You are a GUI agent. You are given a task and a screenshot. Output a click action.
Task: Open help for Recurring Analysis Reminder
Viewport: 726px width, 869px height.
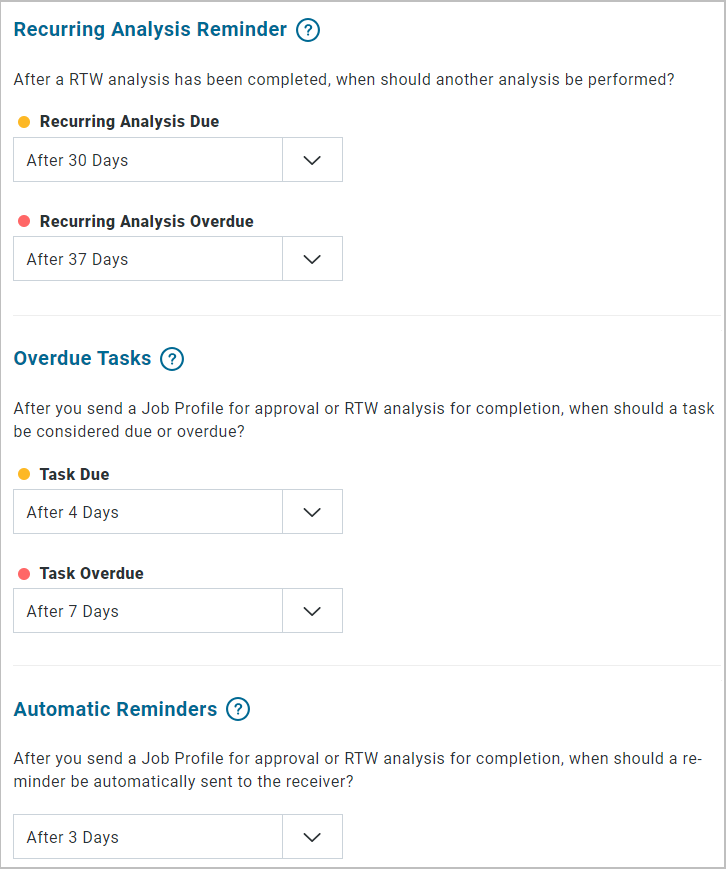click(308, 30)
